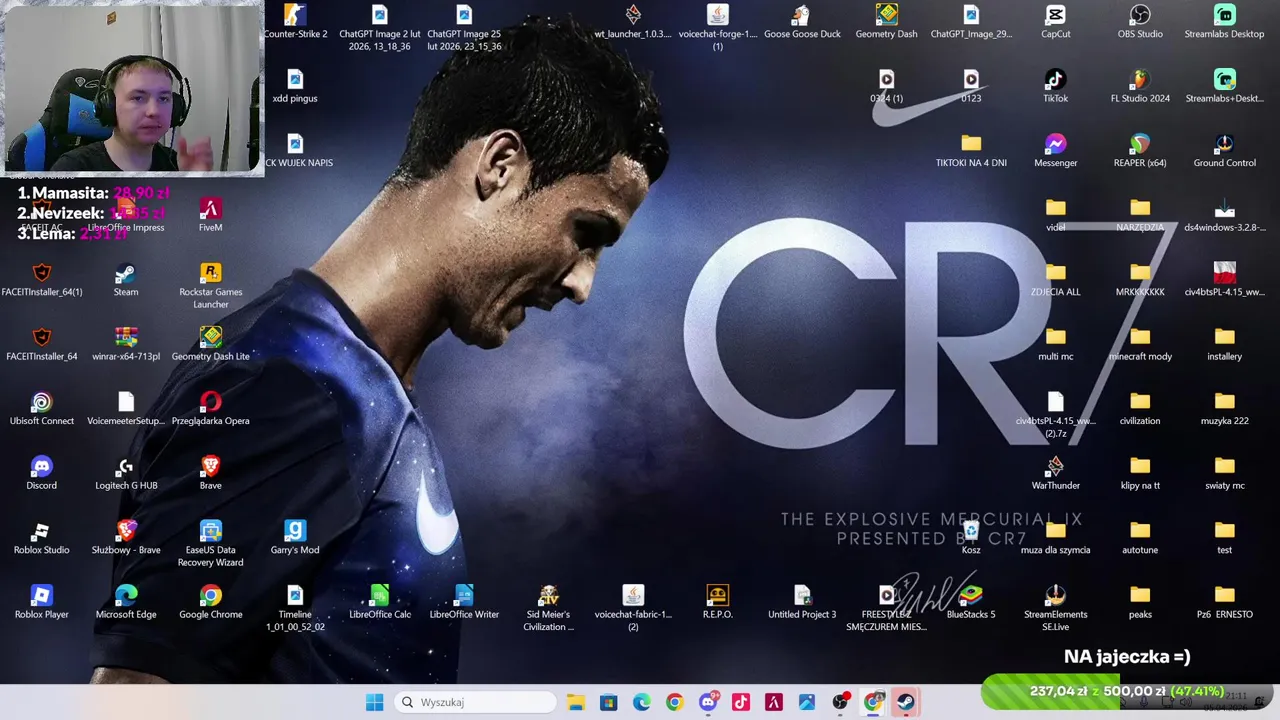Select the Brave browser desktop icon
Screen dimensions: 1280x720
tap(210, 473)
